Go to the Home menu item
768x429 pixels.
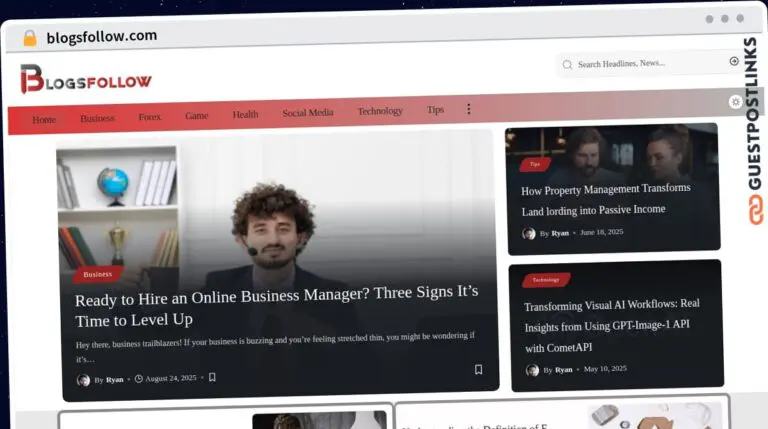click(44, 119)
